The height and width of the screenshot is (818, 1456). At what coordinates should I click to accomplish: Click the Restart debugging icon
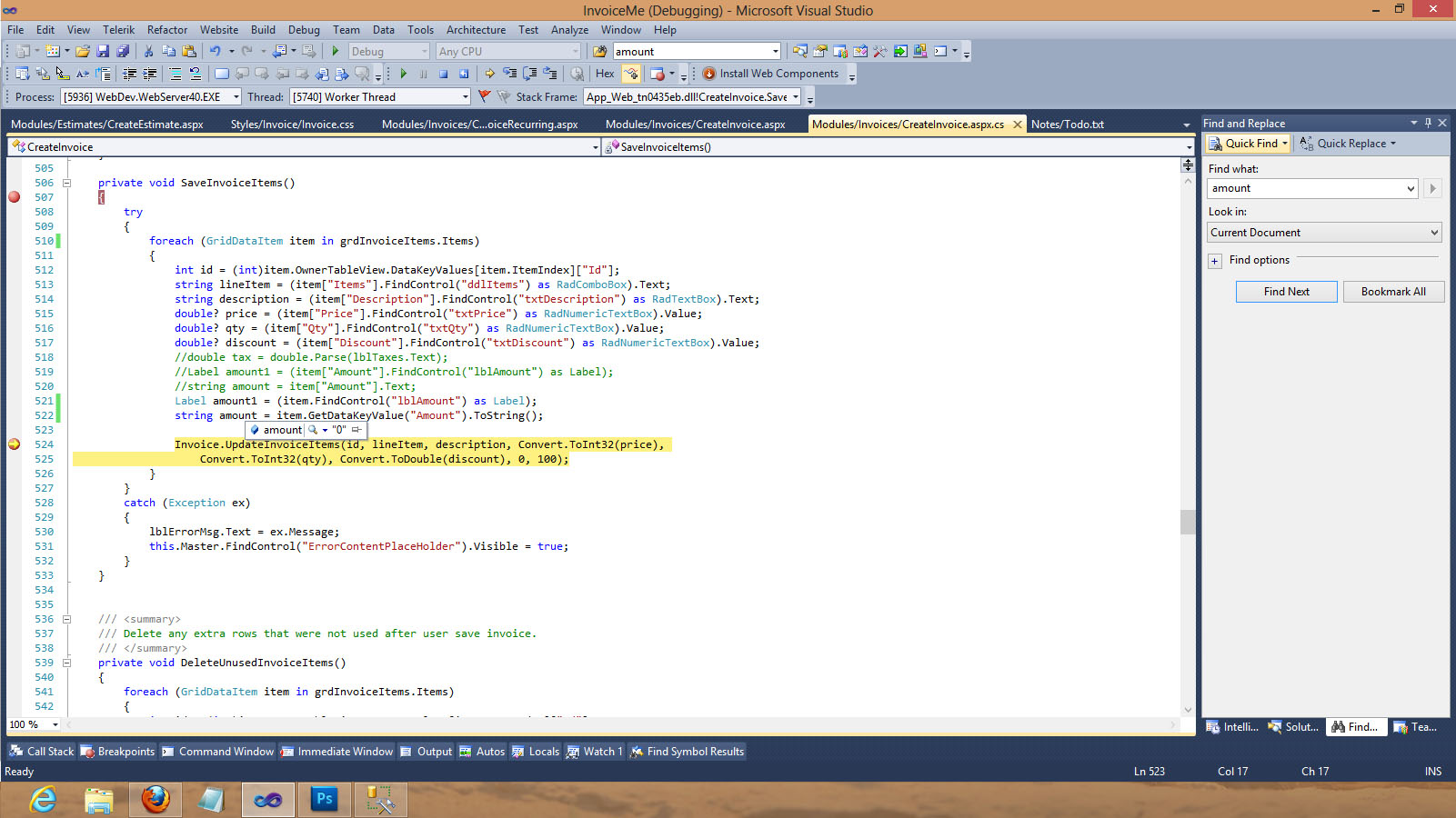click(x=464, y=74)
